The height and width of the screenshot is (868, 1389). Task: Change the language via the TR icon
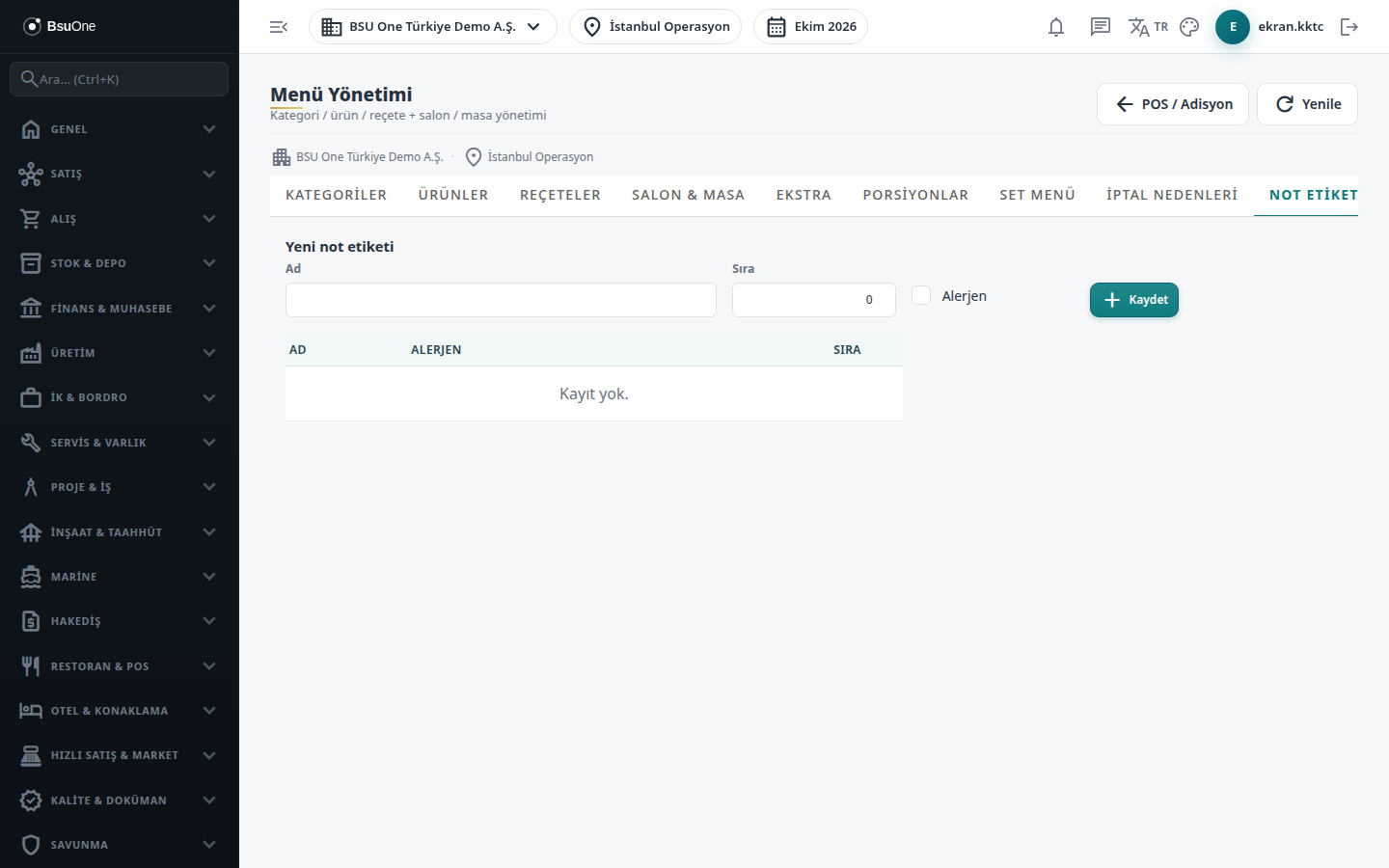pyautogui.click(x=1148, y=27)
